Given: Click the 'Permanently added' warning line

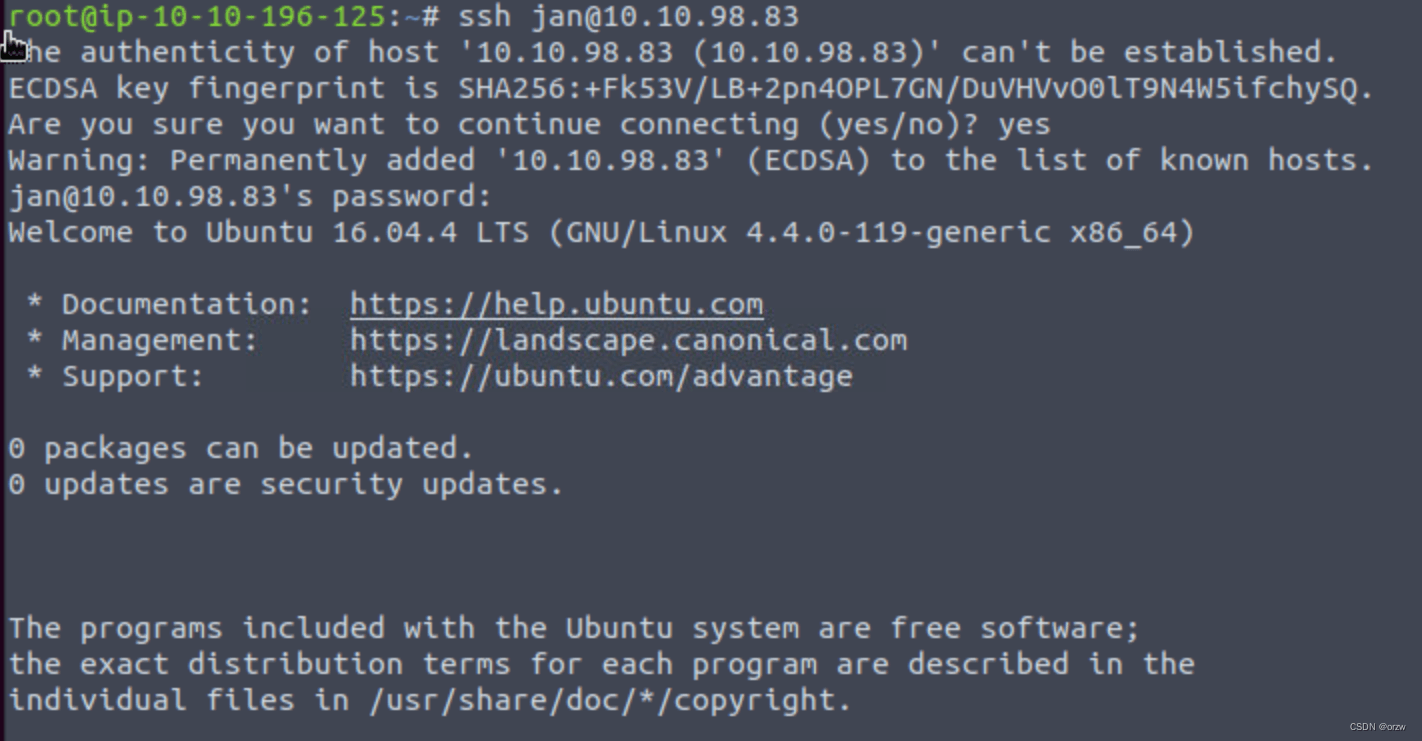Looking at the screenshot, I should pos(691,160).
